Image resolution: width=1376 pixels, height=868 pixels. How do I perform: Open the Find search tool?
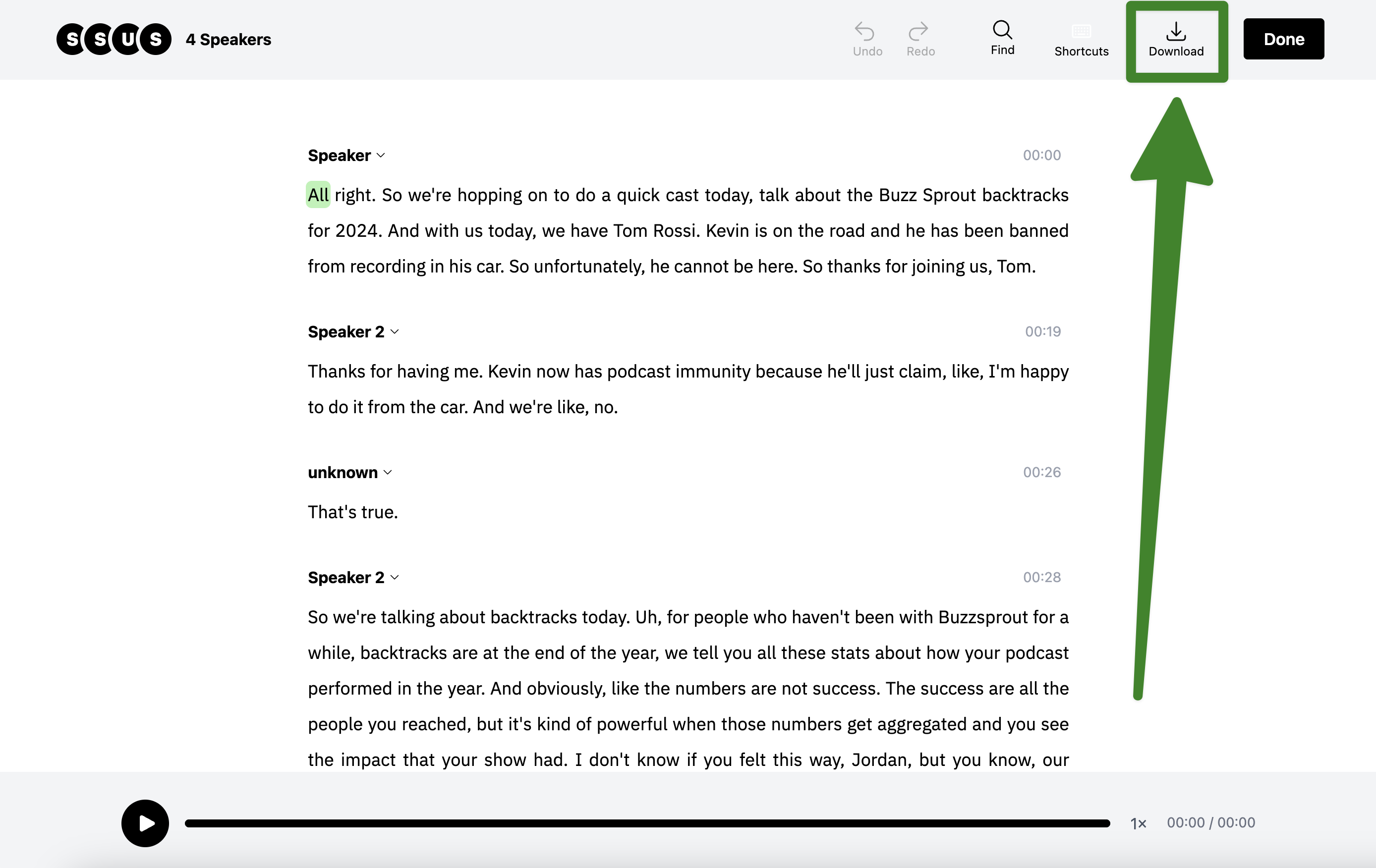click(x=1002, y=38)
